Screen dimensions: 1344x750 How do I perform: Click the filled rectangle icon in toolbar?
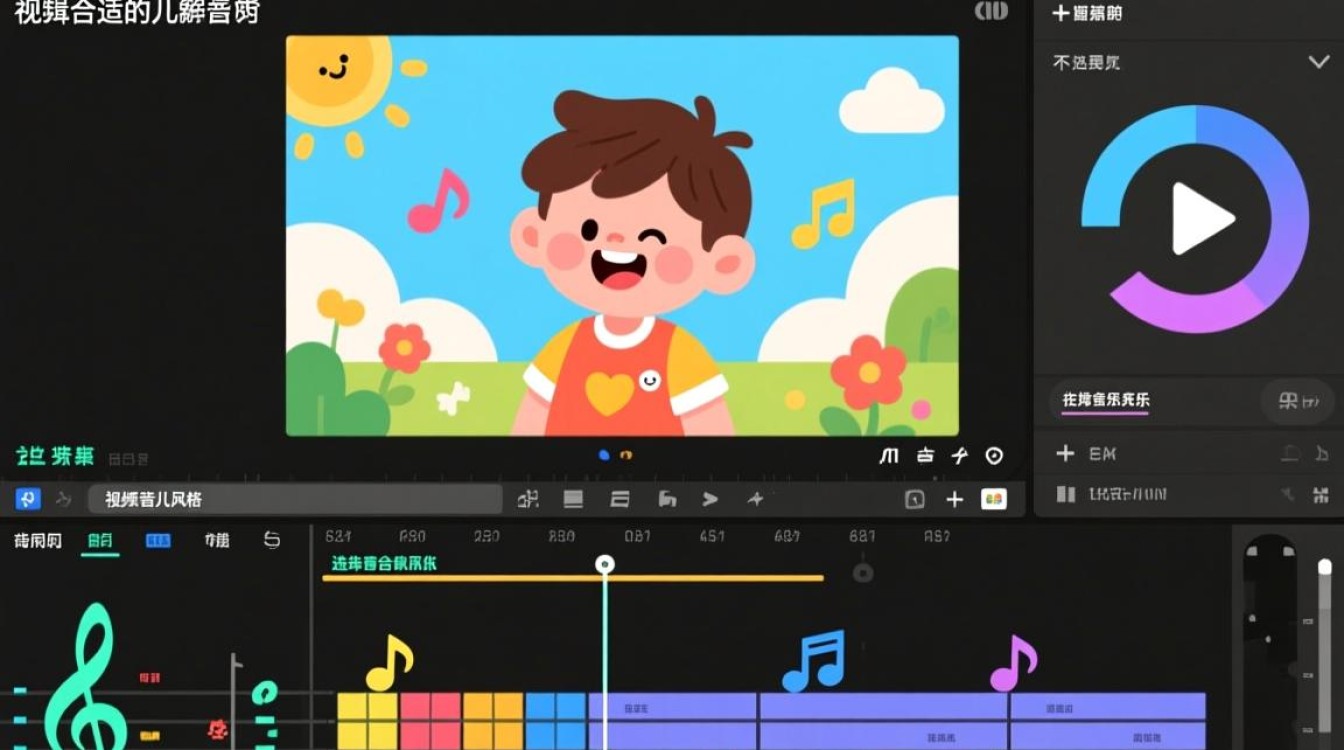(573, 499)
